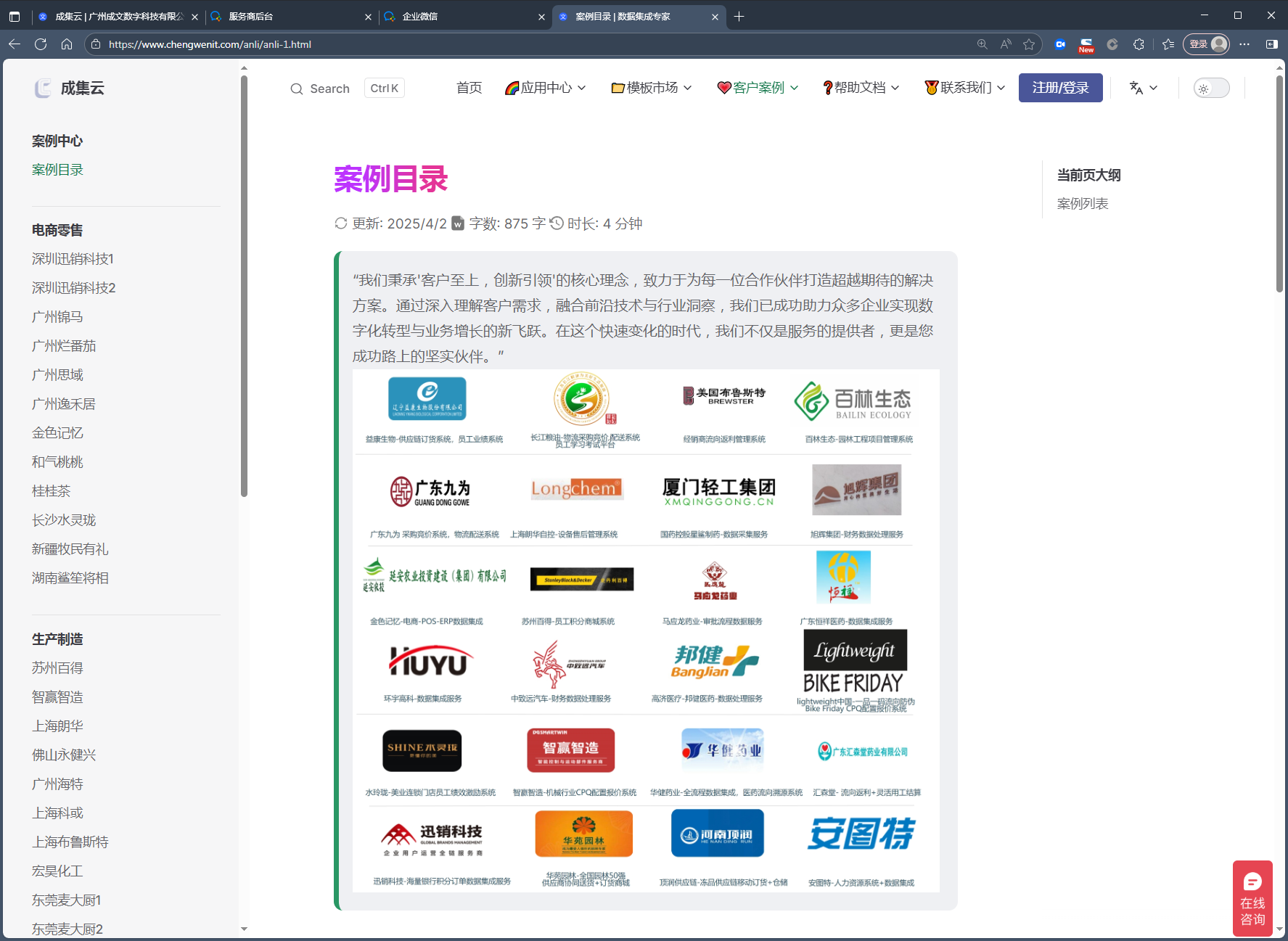Screen dimensions: 1288x941
Task: Switch to the 企业微信 tab
Action: [464, 16]
